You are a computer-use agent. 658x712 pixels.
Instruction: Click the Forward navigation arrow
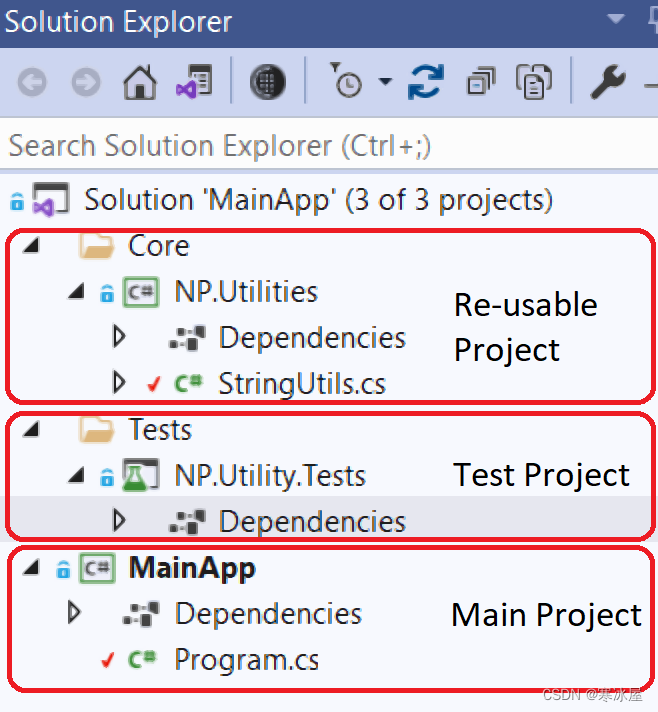point(86,83)
